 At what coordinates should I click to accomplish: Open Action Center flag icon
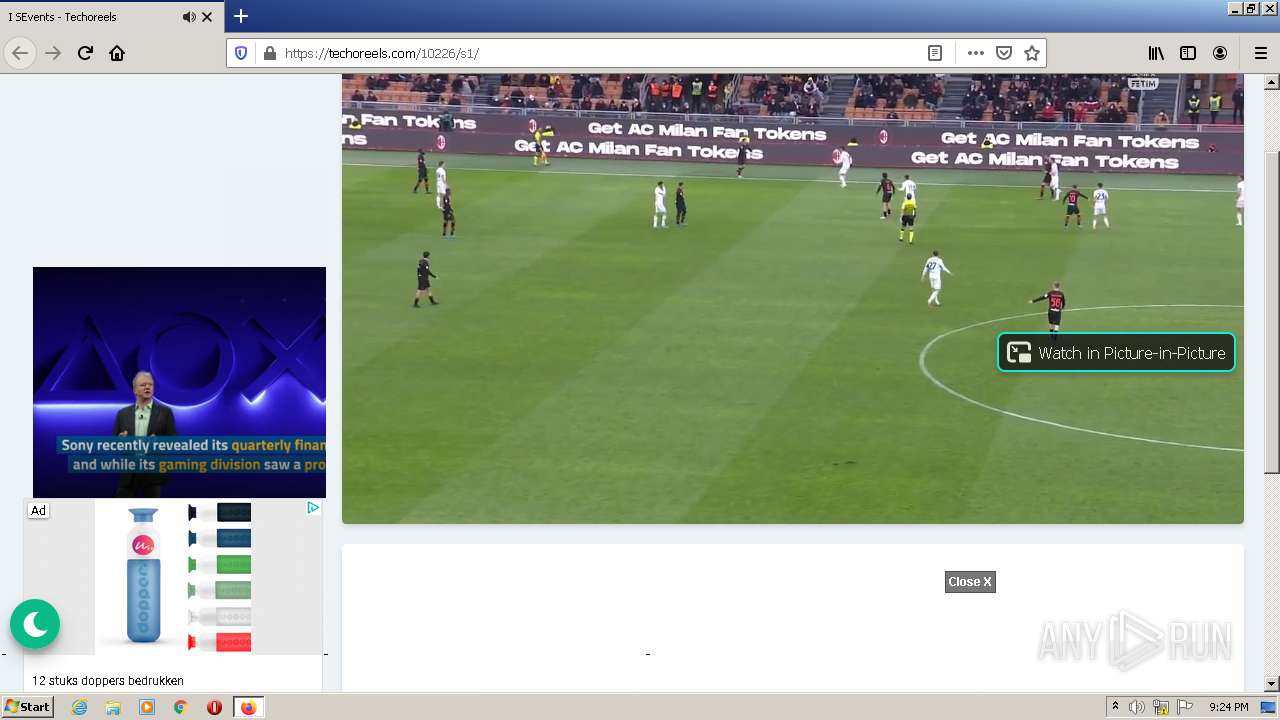[1185, 707]
